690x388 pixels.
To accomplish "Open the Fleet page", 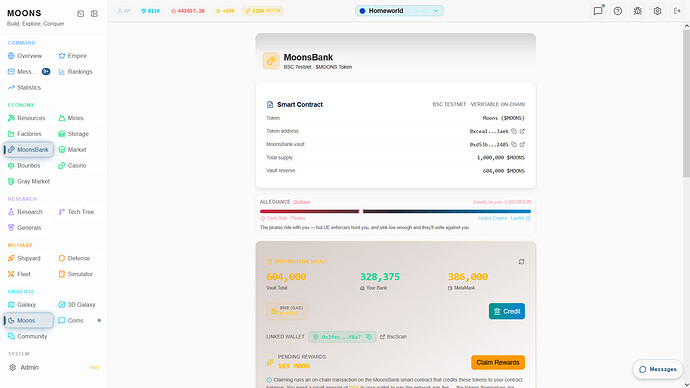I will pos(19,274).
